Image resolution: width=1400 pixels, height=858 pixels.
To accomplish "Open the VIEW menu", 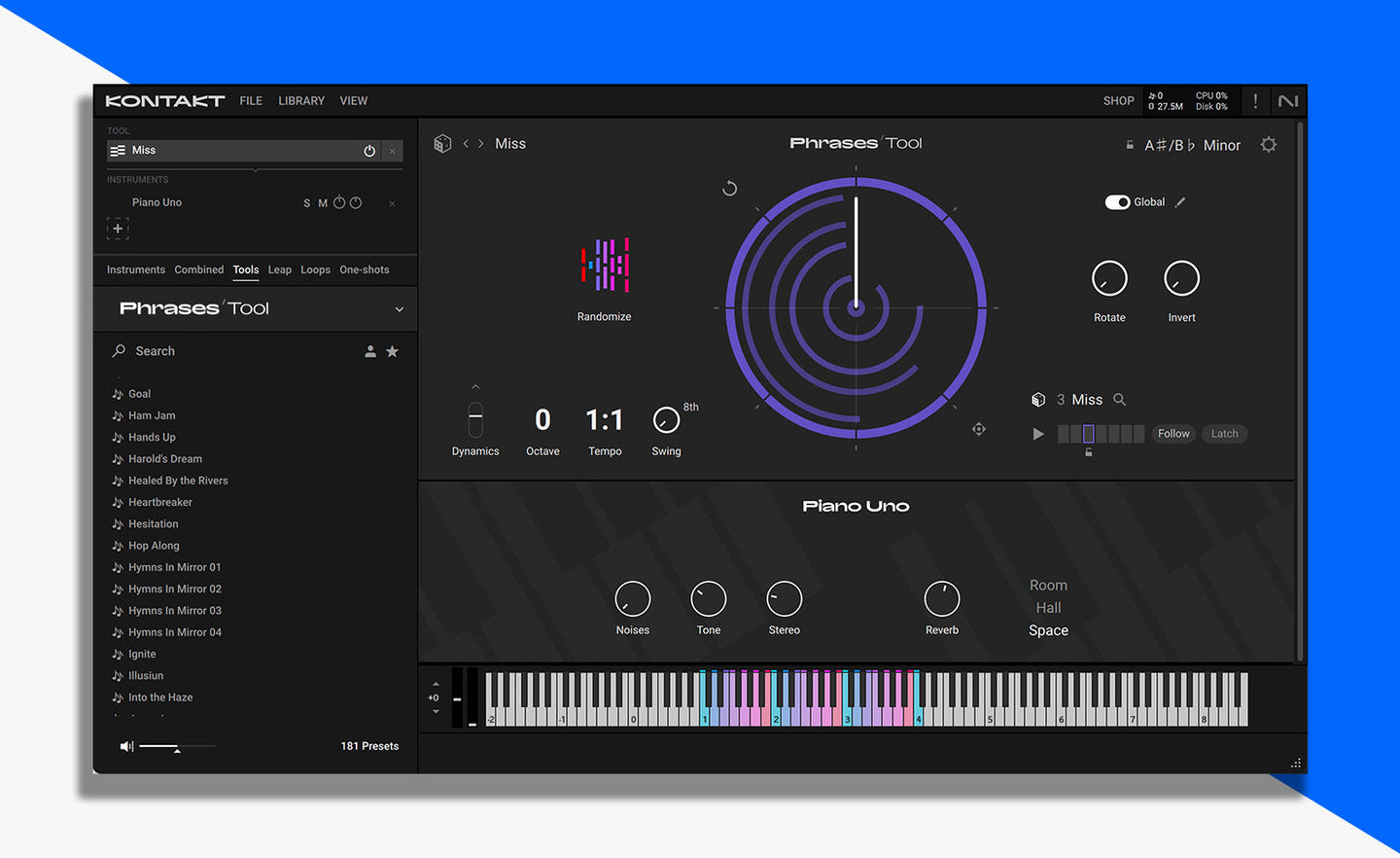I will 354,101.
